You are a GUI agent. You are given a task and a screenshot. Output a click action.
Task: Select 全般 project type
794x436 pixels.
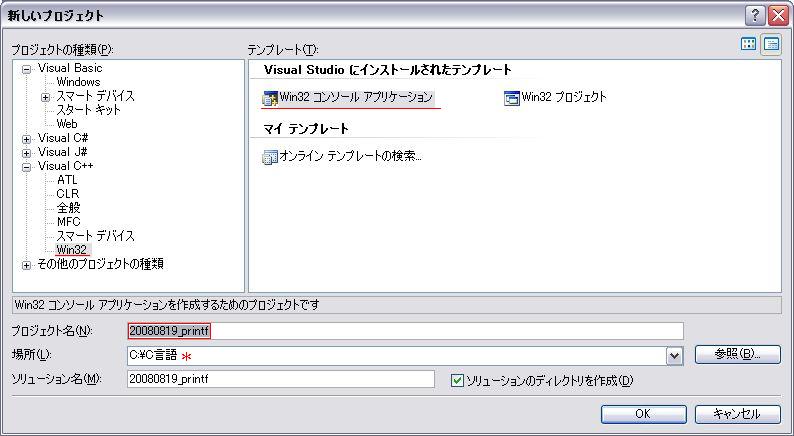68,208
